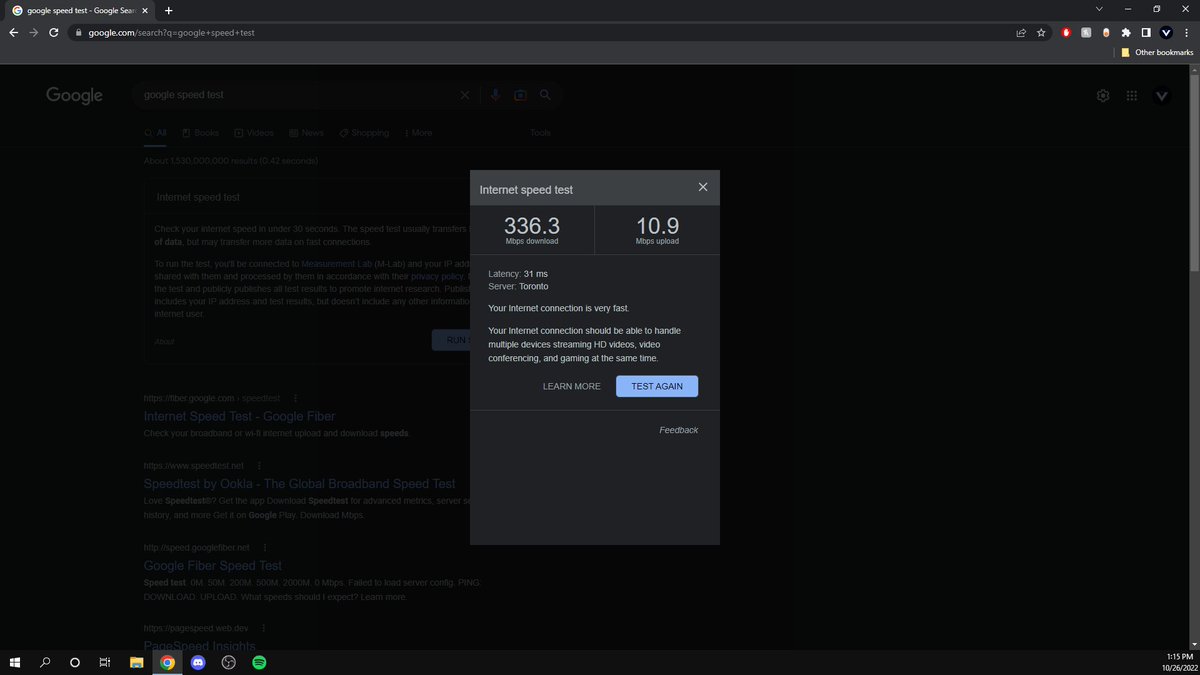Open the tab search chevron
Image resolution: width=1200 pixels, height=675 pixels.
click(x=1100, y=9)
